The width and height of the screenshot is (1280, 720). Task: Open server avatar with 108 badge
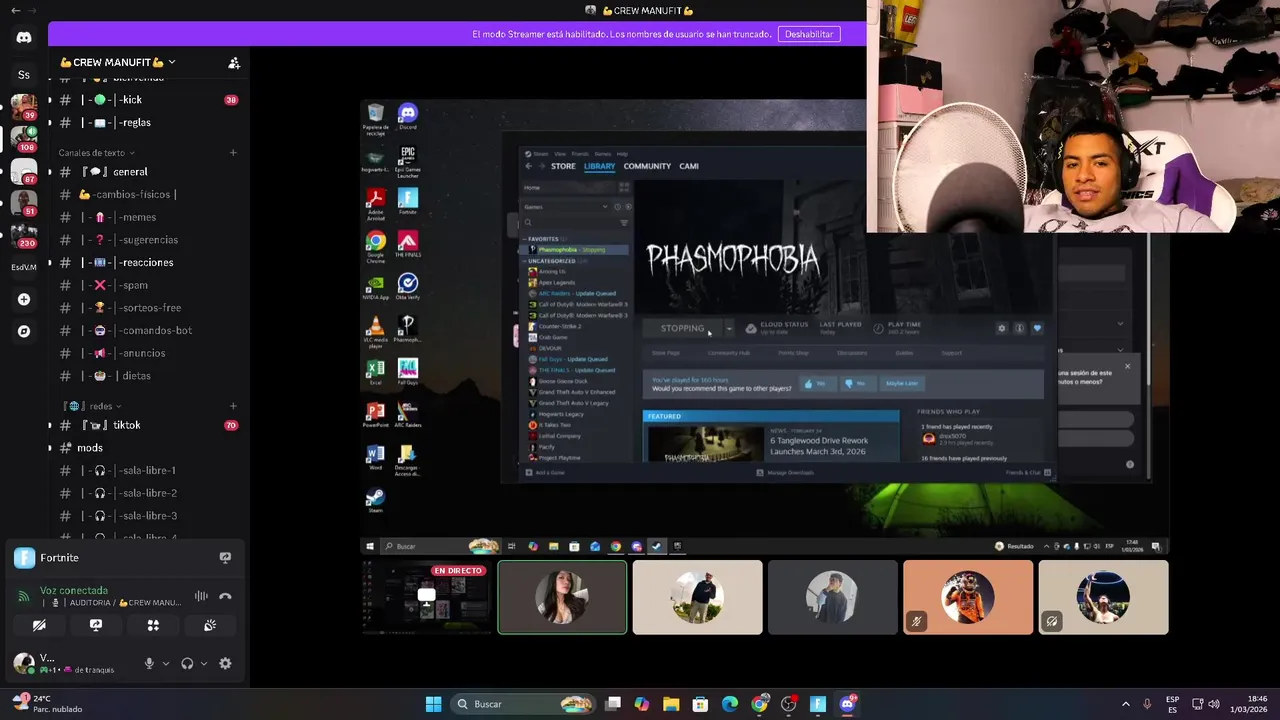pos(24,138)
